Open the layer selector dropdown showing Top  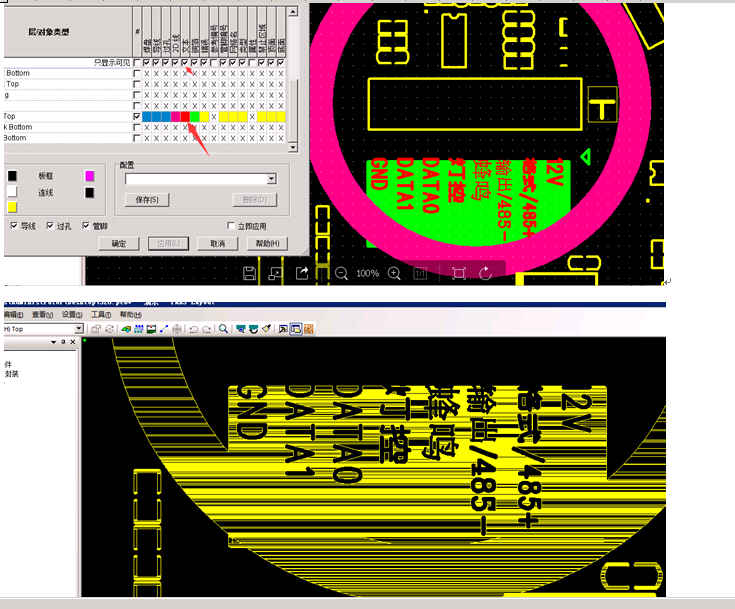click(x=79, y=329)
